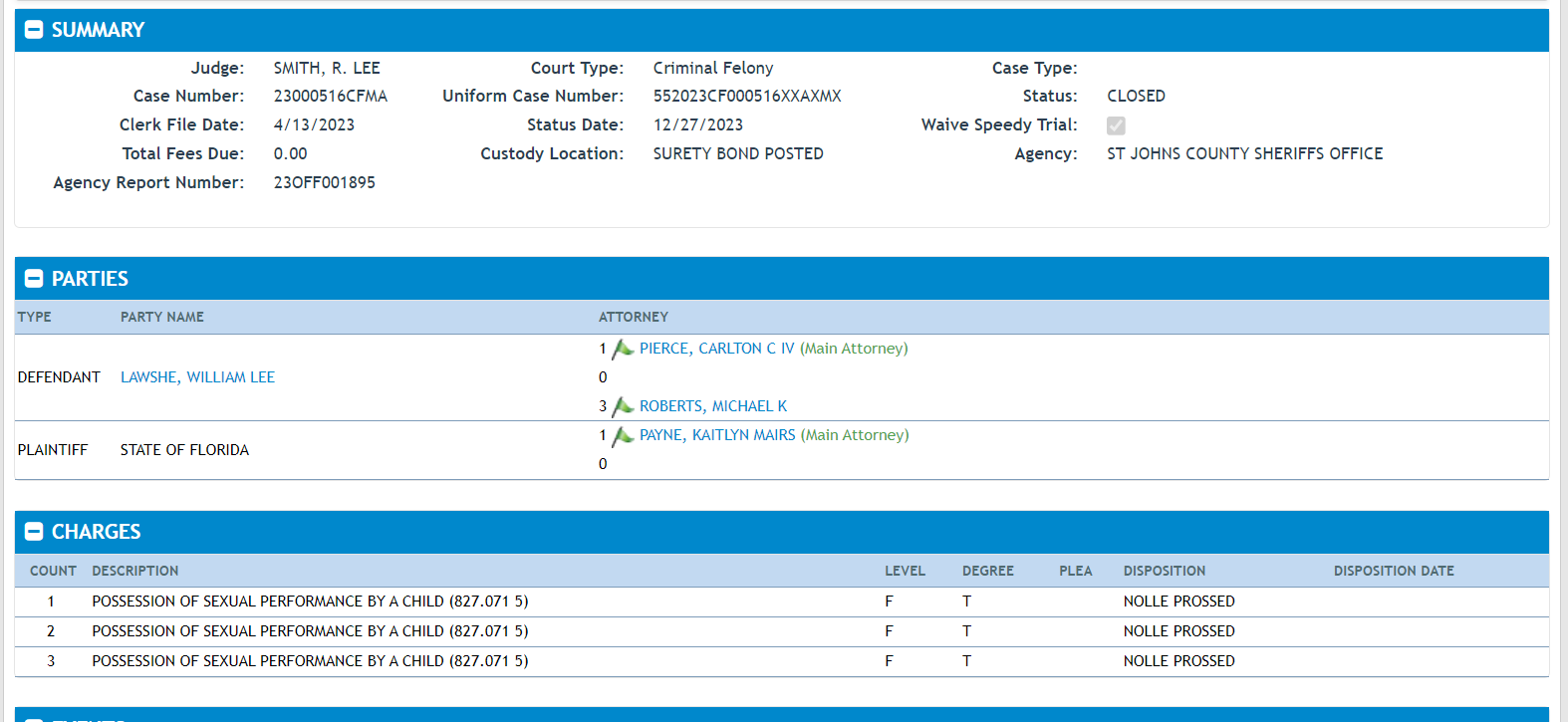Click the DEFENDANT party type cell

click(59, 377)
